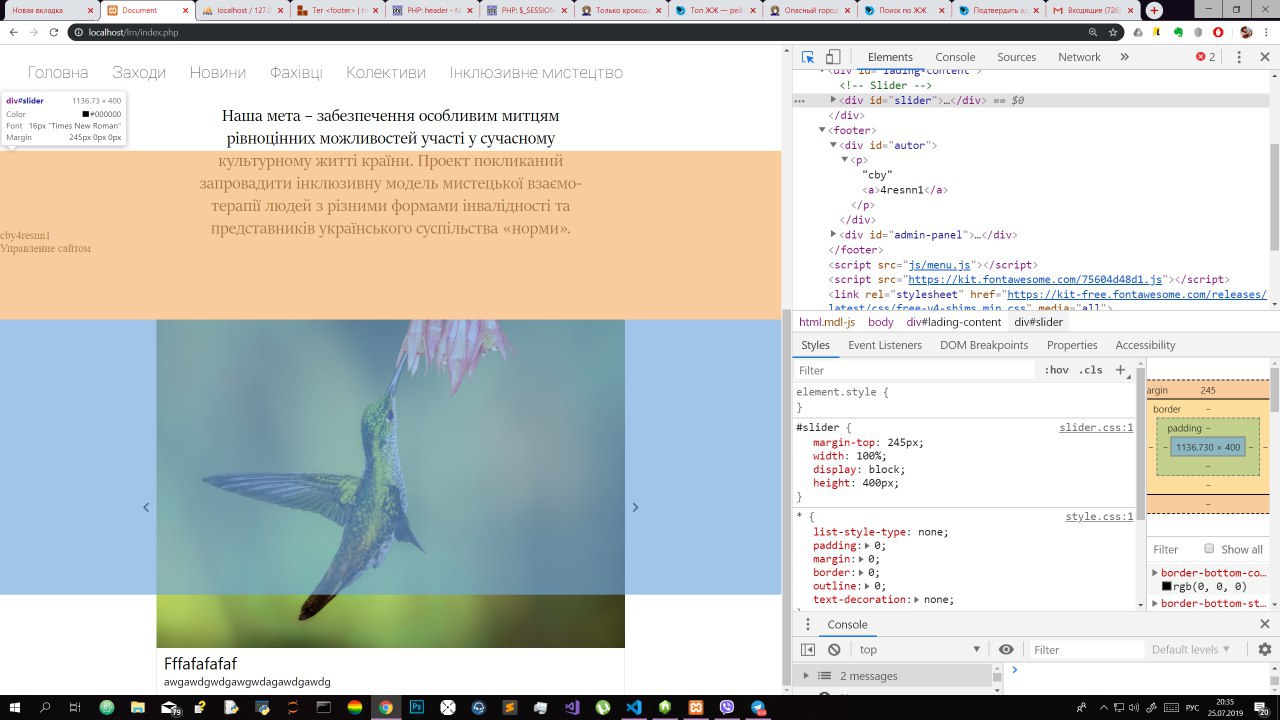Toggle the .cls class editor

tap(1090, 370)
